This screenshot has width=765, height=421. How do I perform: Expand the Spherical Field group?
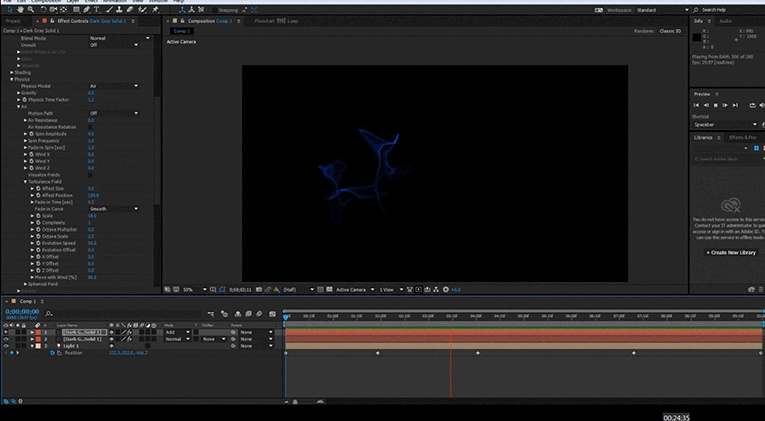[x=25, y=284]
